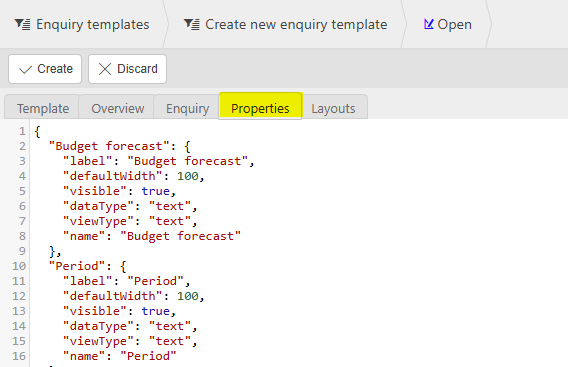Click the "Period" name value on line 16

[x=148, y=356]
